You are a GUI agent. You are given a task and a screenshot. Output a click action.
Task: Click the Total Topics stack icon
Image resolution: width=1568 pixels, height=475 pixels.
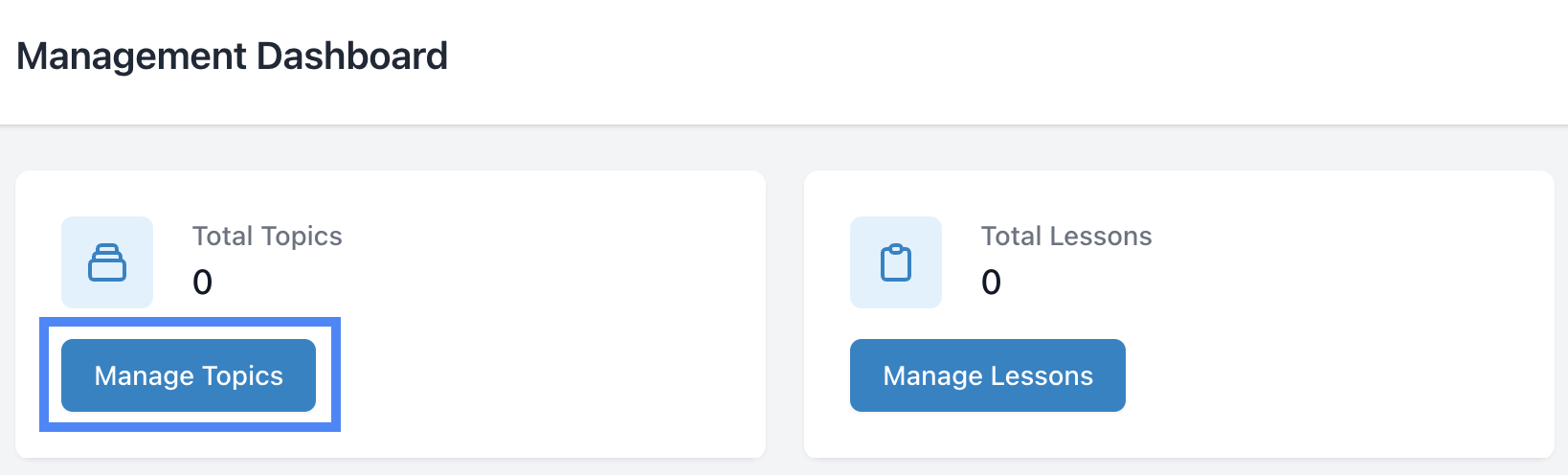(107, 262)
